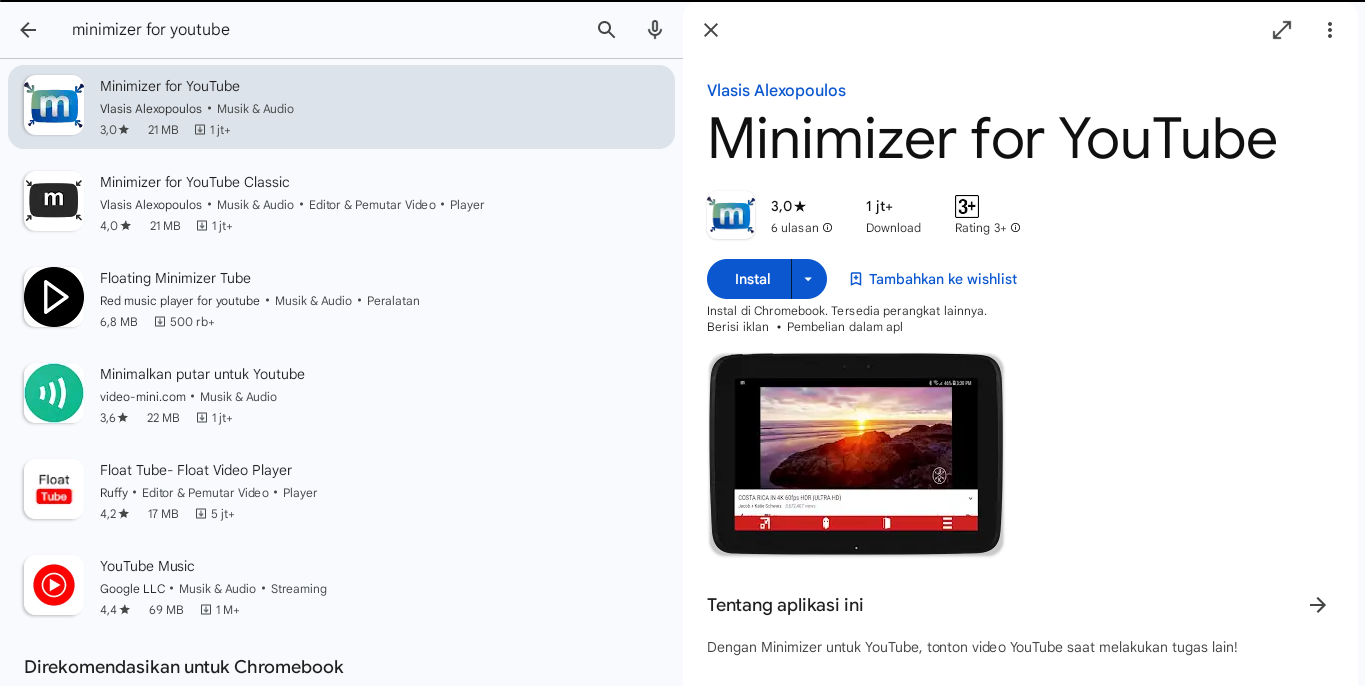This screenshot has height=686, width=1365.
Task: Click Direkomendasikan untuk Chromebook heading
Action: coord(184,667)
